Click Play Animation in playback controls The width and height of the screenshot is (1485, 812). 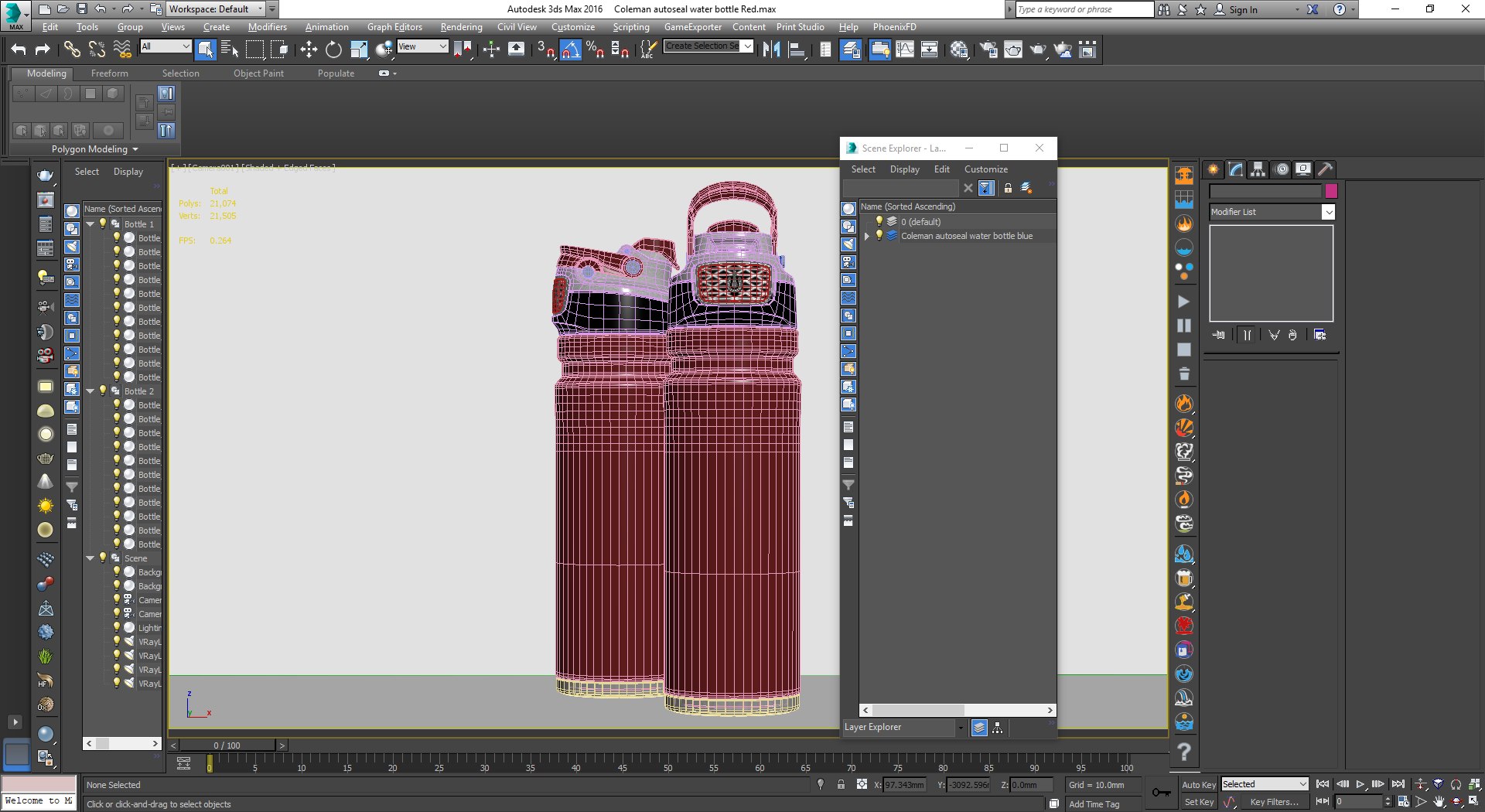(x=1360, y=784)
